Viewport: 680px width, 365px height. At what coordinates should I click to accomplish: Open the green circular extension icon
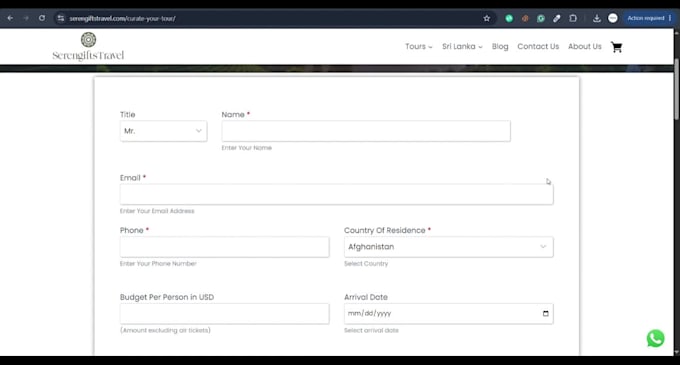pos(509,18)
